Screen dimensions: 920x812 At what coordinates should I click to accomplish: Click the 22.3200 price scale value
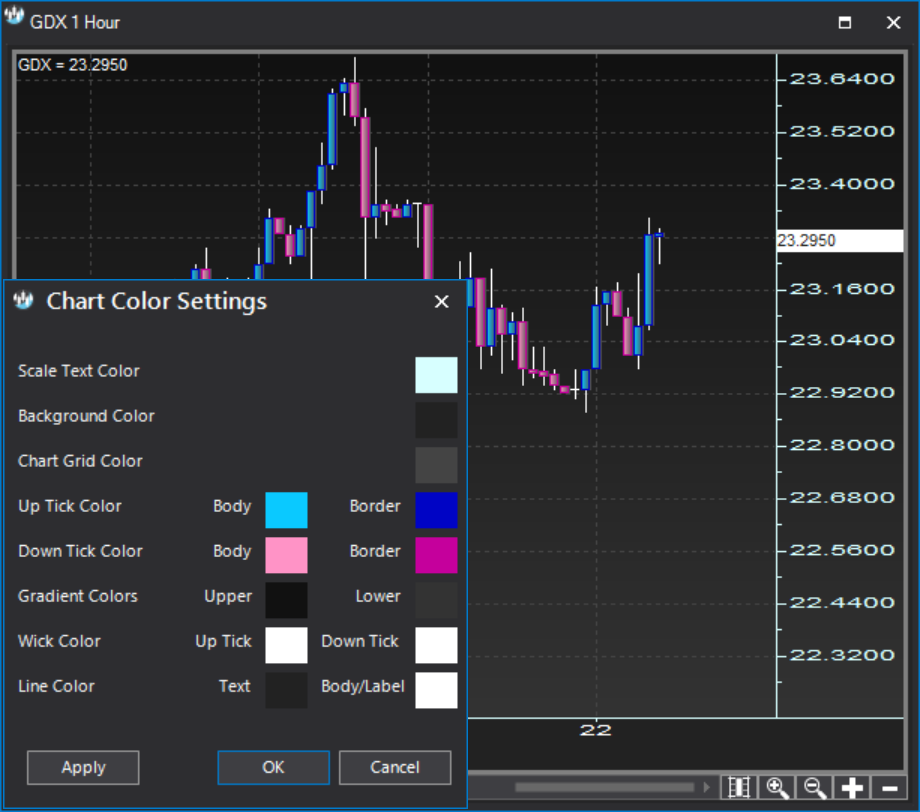point(842,655)
